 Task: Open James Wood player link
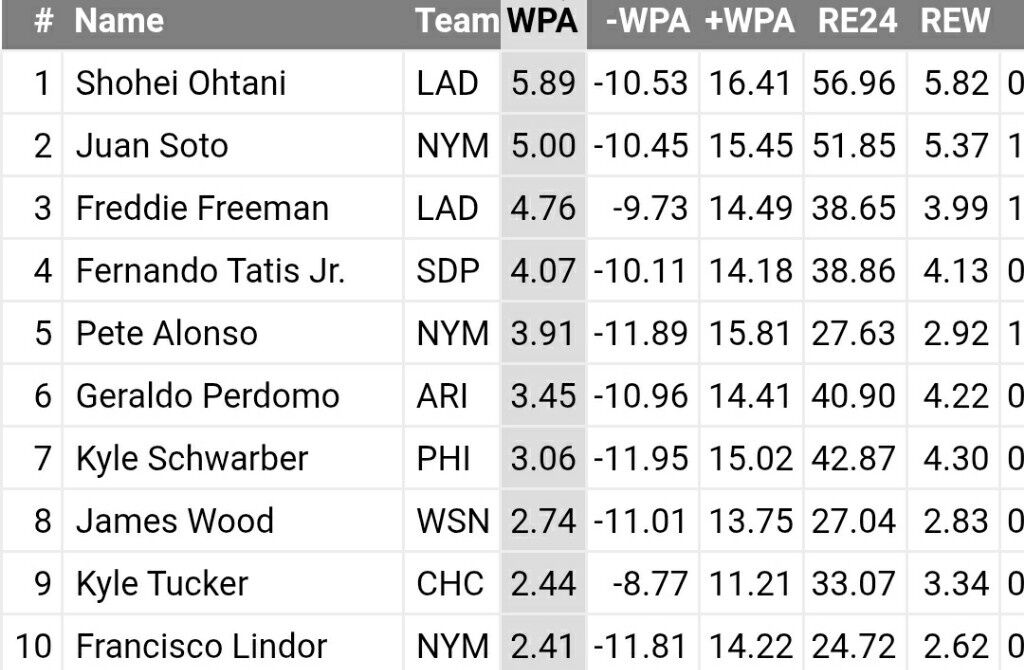click(x=174, y=521)
